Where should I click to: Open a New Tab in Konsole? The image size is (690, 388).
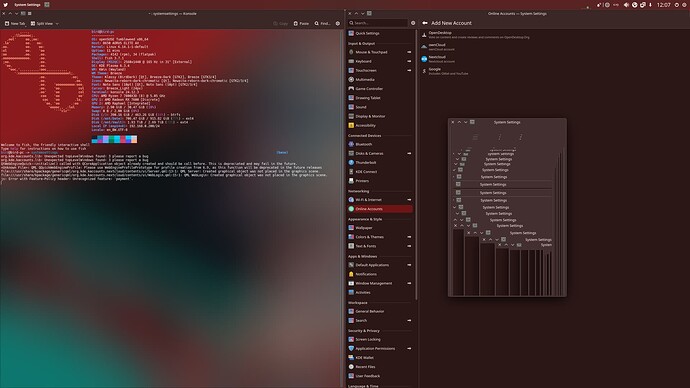[x=15, y=23]
